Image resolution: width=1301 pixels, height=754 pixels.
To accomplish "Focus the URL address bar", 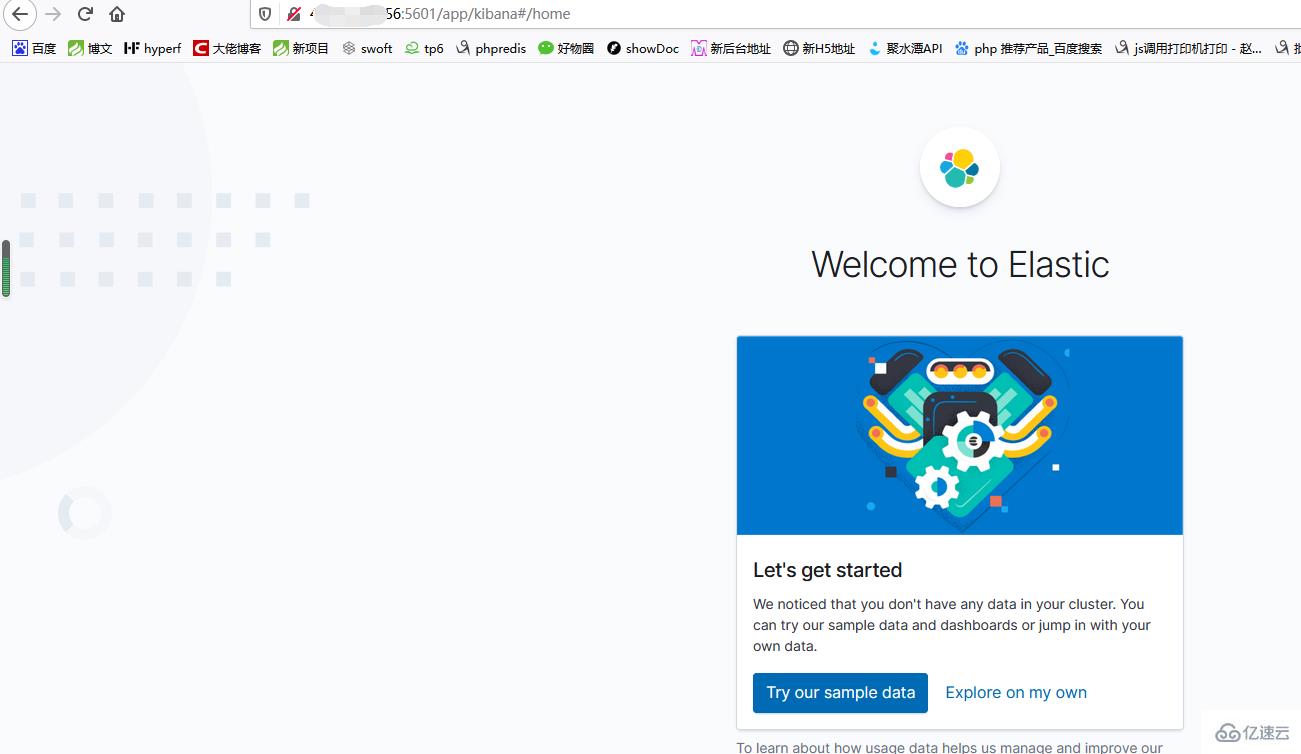I will [775, 14].
